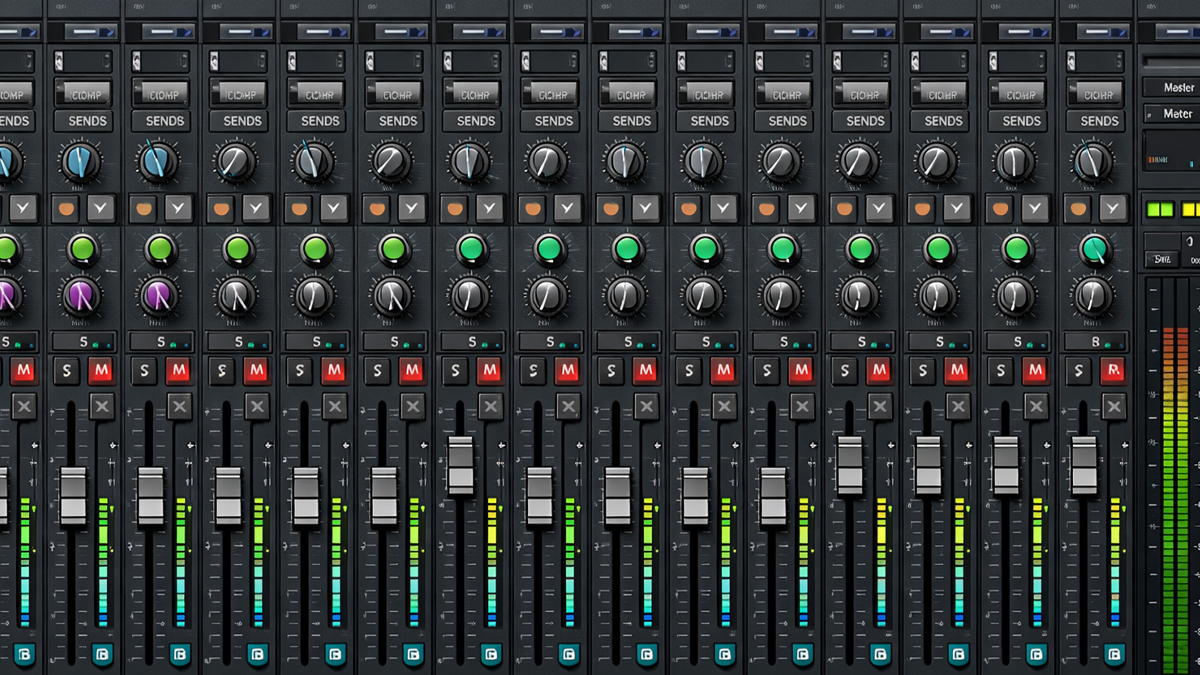The width and height of the screenshot is (1200, 675).
Task: Click the red R record-arm button
Action: point(1112,372)
